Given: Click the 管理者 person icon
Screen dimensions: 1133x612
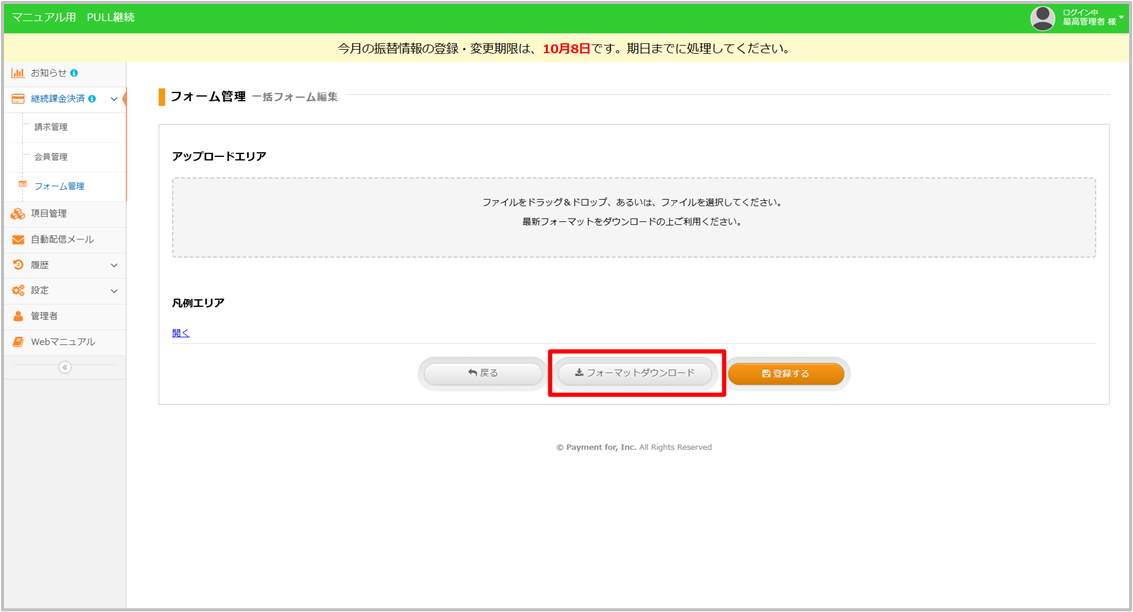Looking at the screenshot, I should [18, 316].
